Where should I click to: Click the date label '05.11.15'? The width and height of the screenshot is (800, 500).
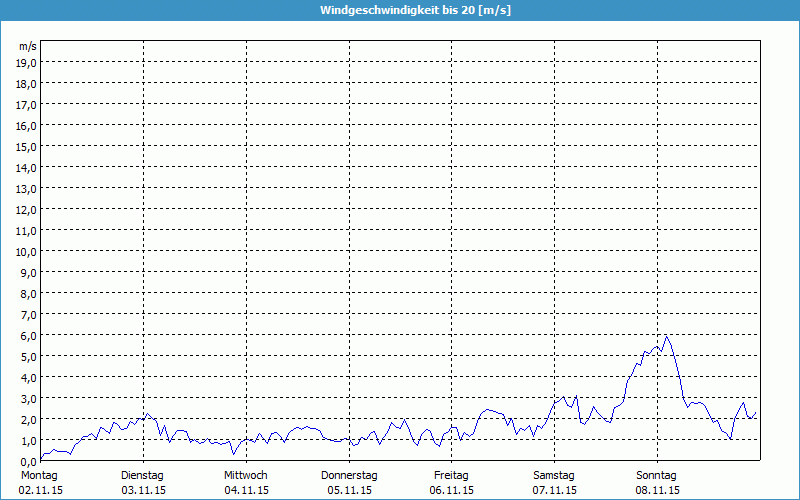pyautogui.click(x=349, y=490)
